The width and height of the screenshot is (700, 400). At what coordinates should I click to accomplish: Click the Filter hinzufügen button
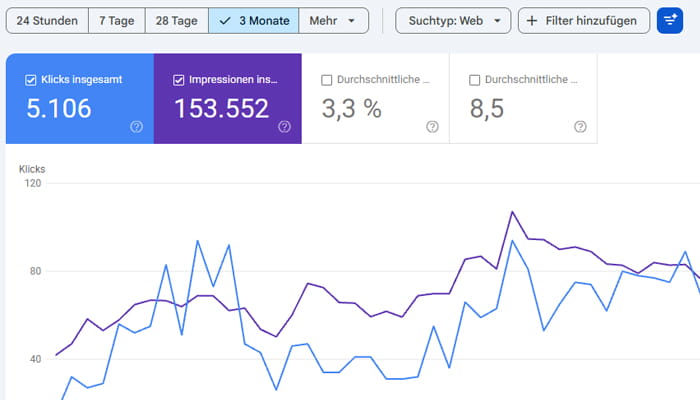584,21
